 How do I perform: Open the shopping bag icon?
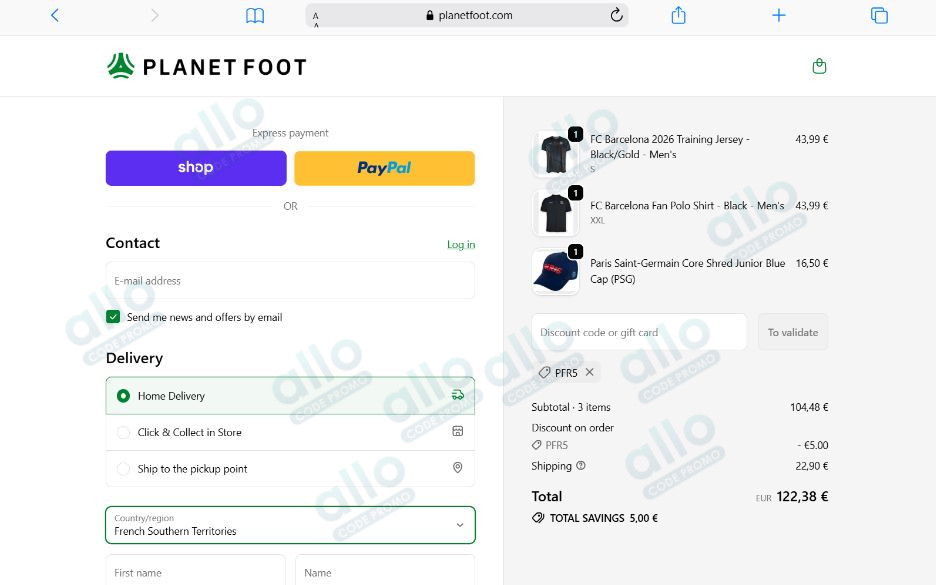pos(819,65)
